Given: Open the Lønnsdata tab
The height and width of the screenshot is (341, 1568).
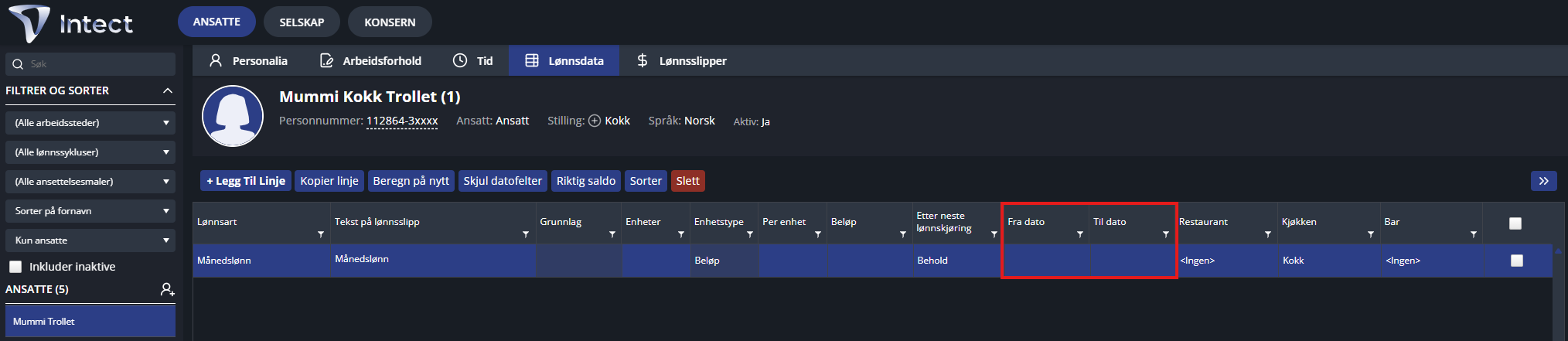Looking at the screenshot, I should click(564, 60).
